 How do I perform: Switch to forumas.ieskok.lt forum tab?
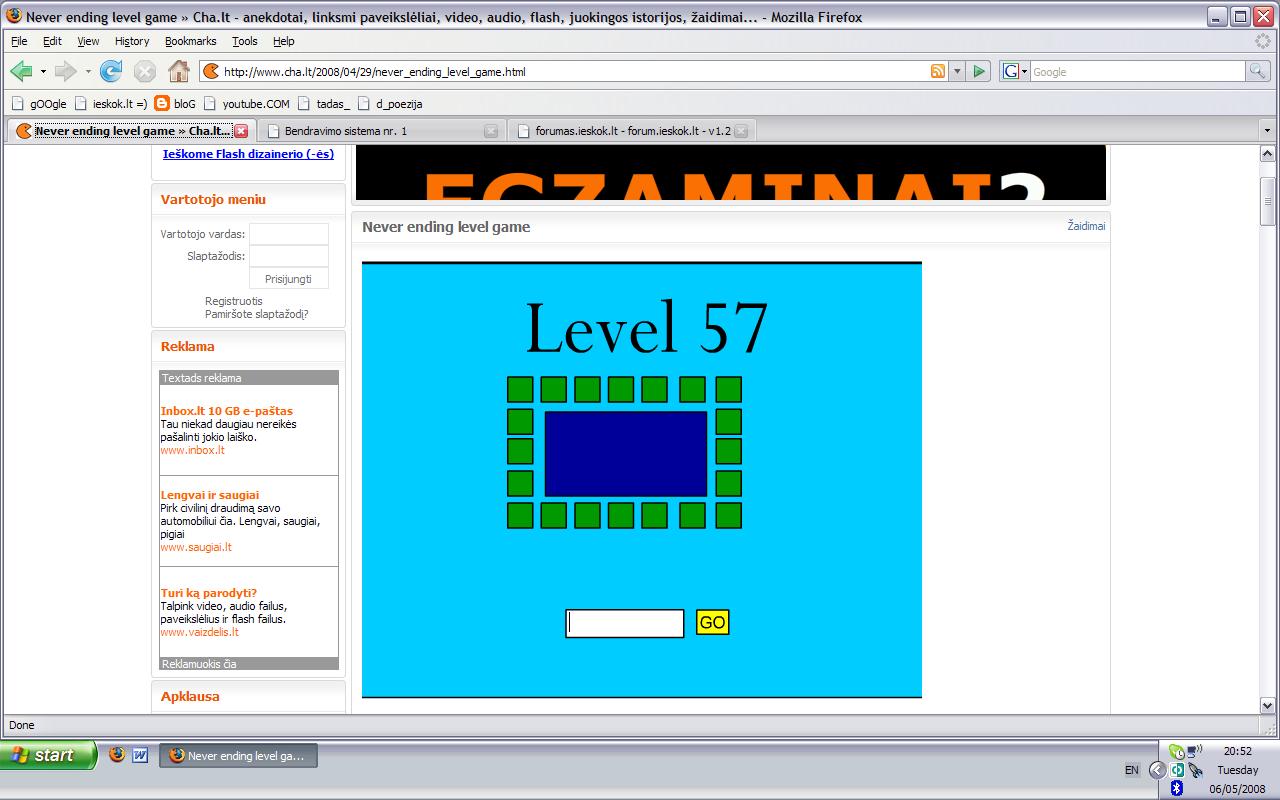[630, 131]
